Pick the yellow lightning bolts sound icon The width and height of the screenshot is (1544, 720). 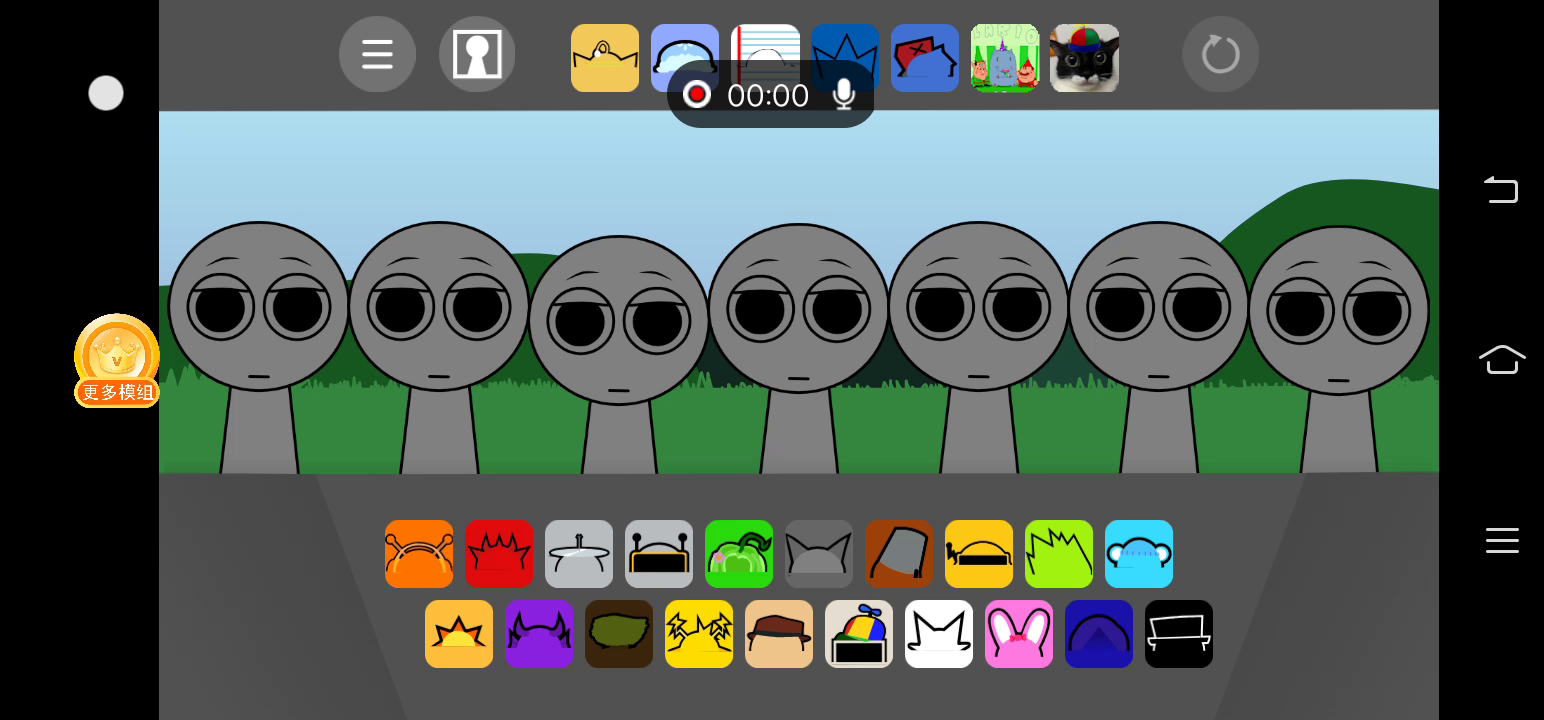click(699, 634)
